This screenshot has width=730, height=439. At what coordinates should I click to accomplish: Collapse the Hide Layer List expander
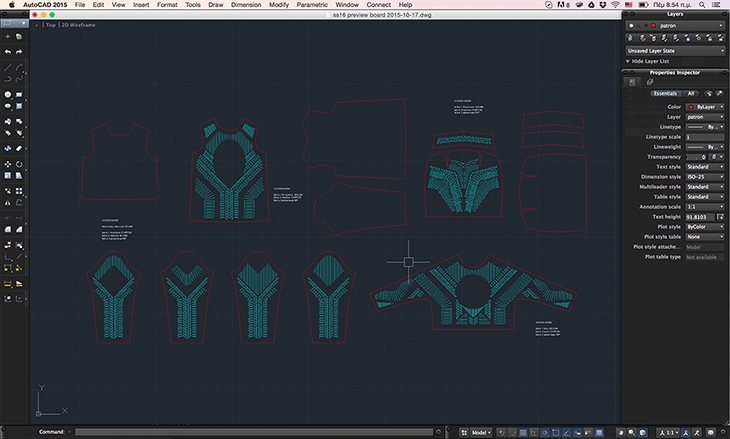647,61
